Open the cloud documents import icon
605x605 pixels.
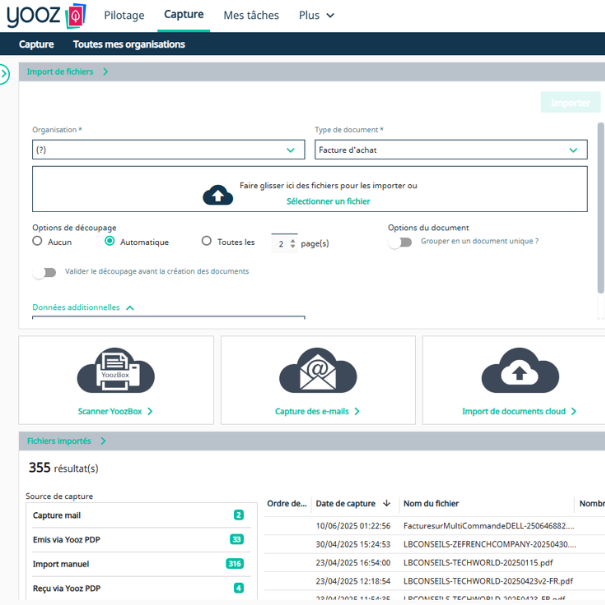[x=520, y=371]
